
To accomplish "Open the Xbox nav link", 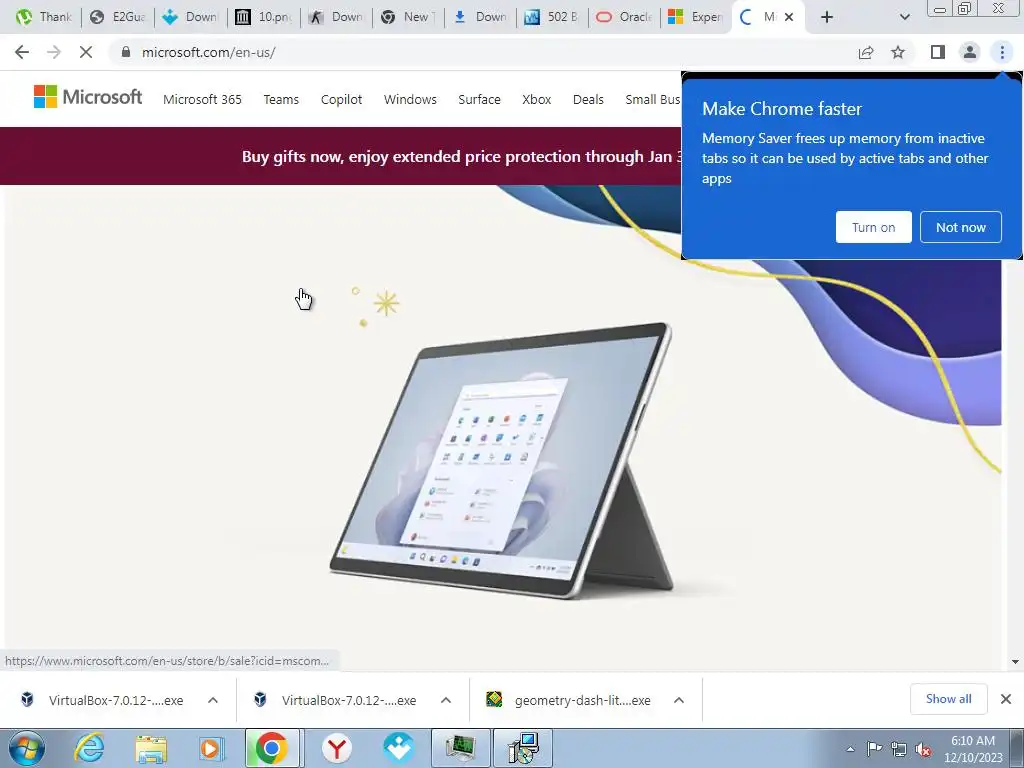I will coord(536,99).
